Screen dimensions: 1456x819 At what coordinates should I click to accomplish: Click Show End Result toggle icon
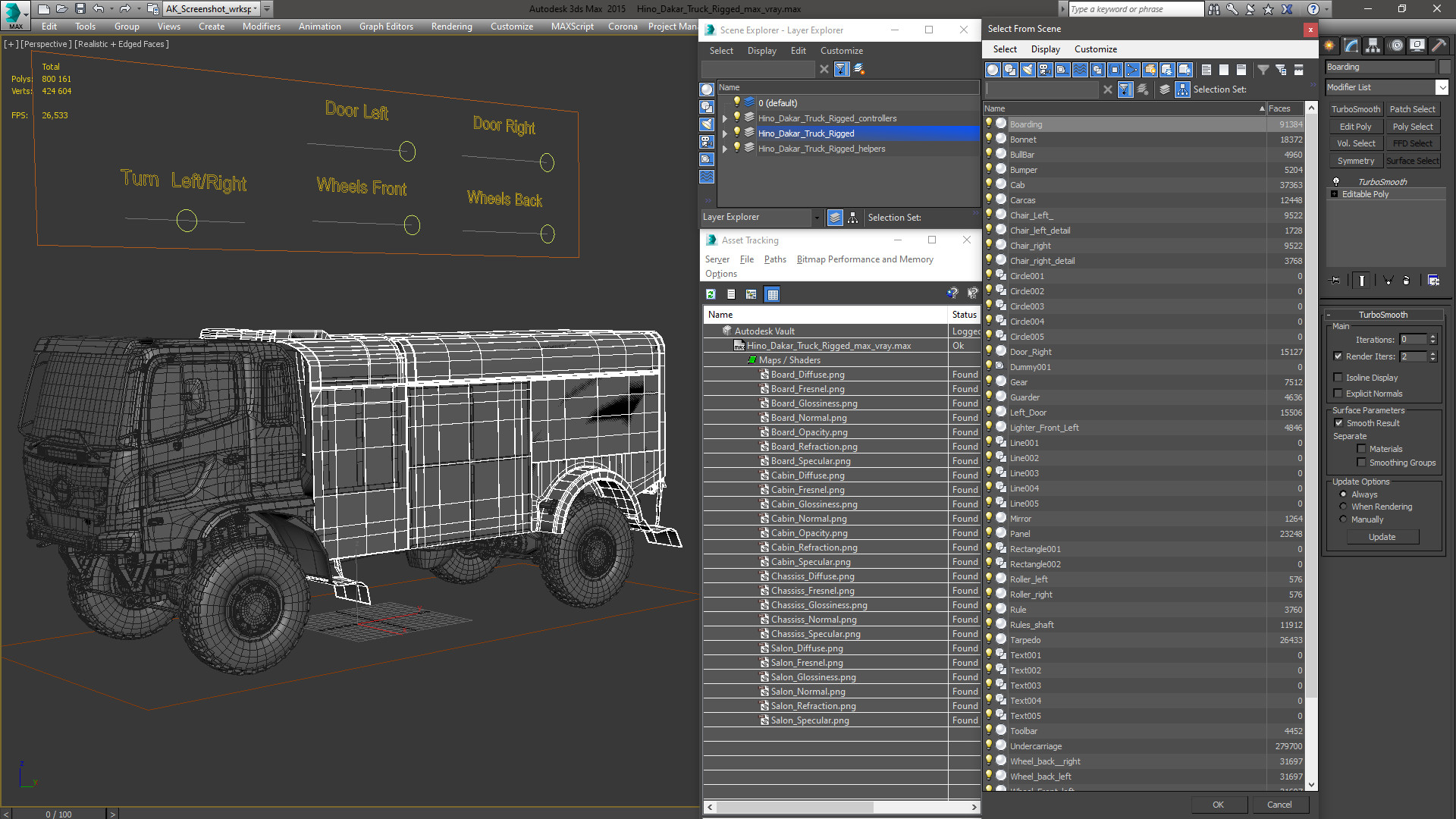pyautogui.click(x=1362, y=281)
